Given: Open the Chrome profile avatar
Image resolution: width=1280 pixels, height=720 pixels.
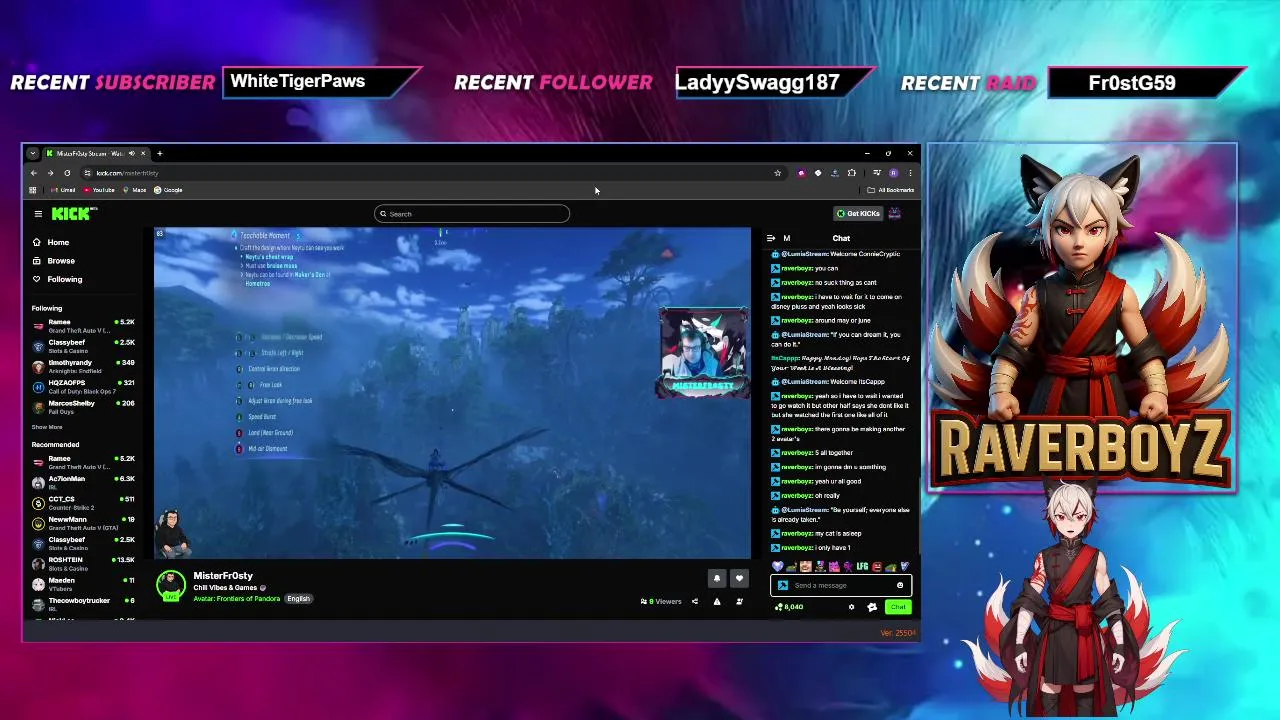Looking at the screenshot, I should 893,173.
